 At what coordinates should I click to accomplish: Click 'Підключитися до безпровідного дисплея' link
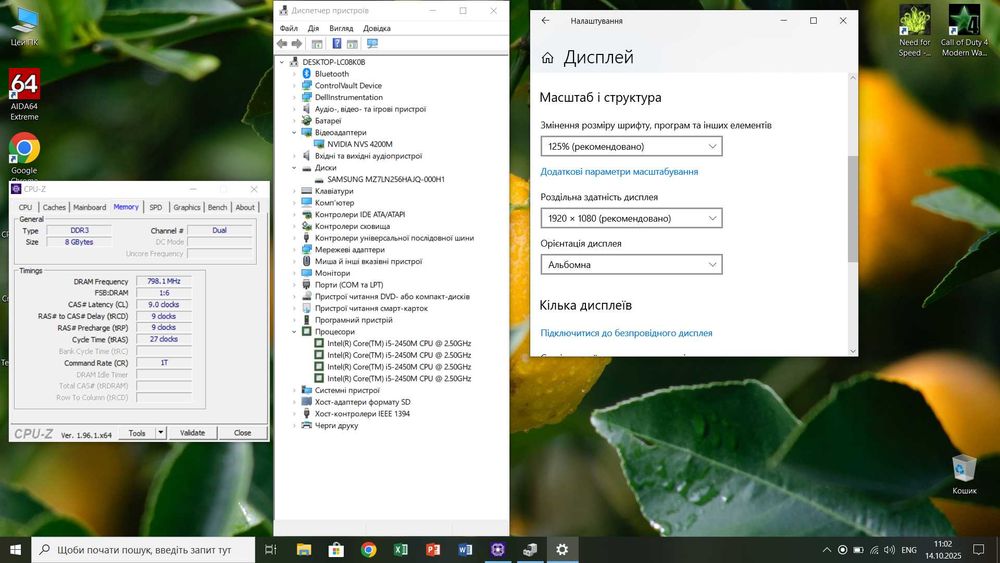626,333
